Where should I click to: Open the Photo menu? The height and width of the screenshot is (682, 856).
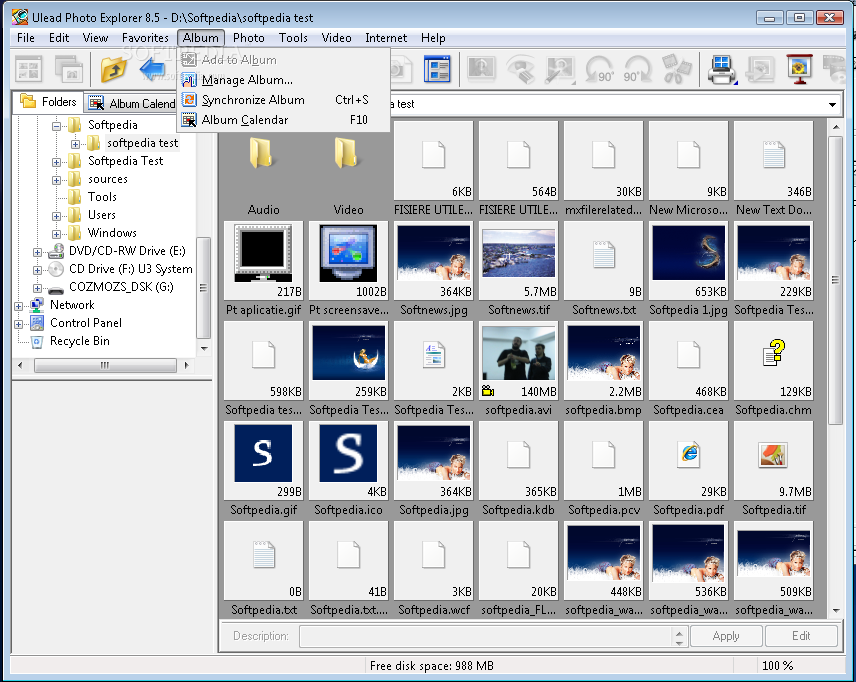pos(248,38)
